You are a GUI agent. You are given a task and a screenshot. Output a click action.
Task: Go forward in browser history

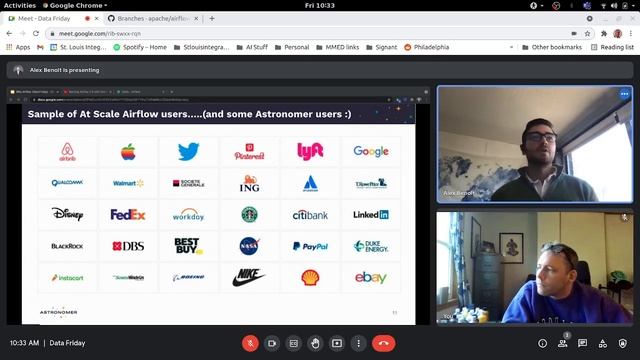[23, 33]
